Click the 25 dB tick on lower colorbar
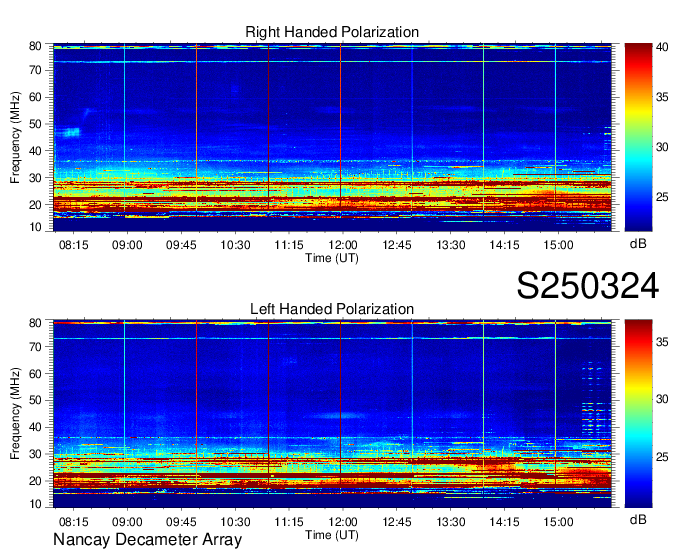The height and width of the screenshot is (552, 680). tap(662, 457)
